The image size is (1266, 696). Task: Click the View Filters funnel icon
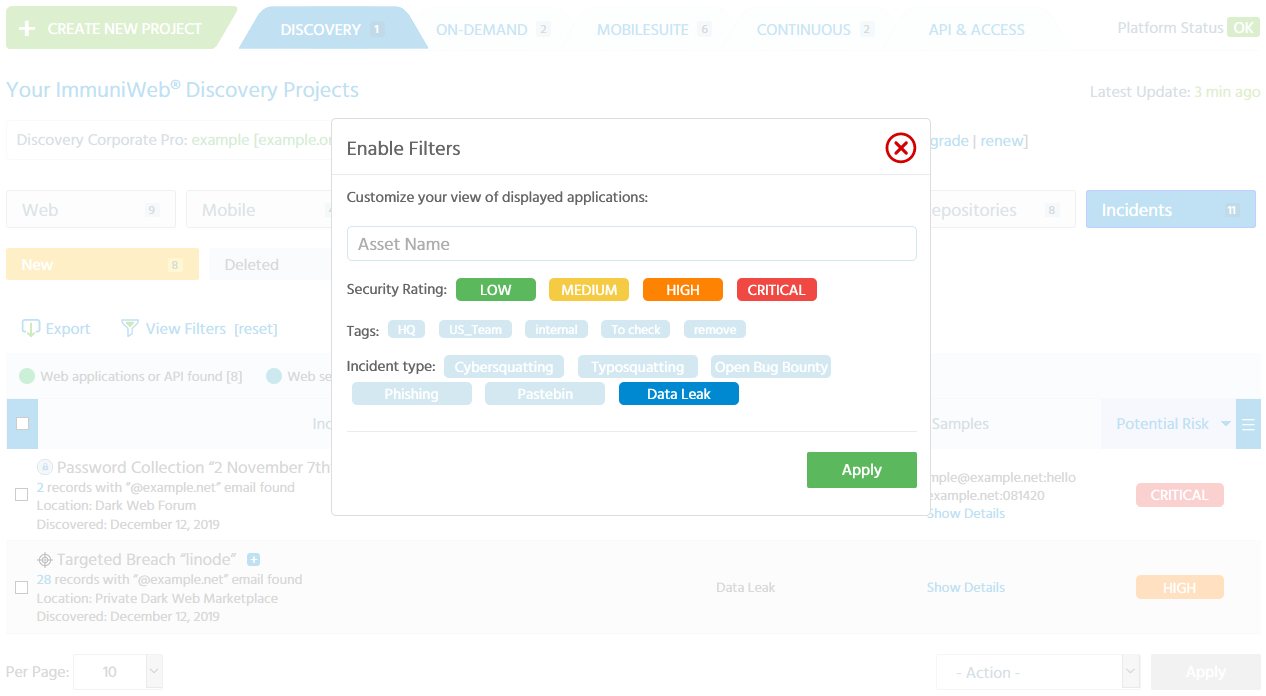coord(129,328)
